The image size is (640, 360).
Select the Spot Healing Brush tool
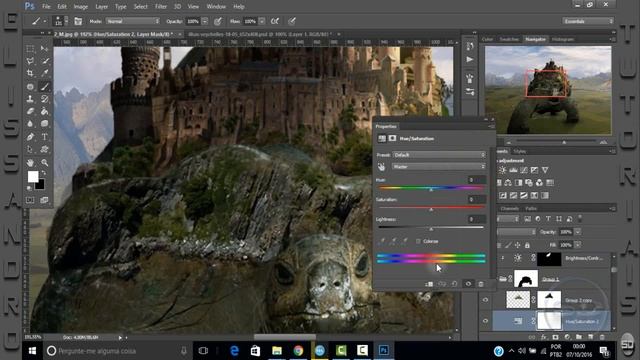[30, 87]
